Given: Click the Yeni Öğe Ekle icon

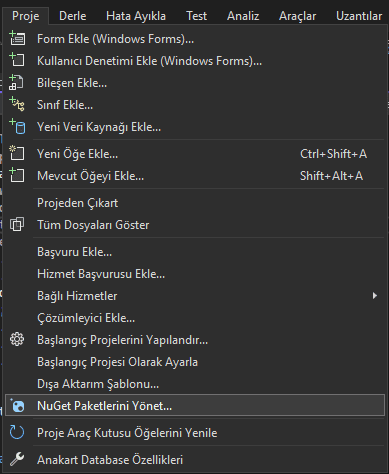Looking at the screenshot, I should click(x=17, y=153).
